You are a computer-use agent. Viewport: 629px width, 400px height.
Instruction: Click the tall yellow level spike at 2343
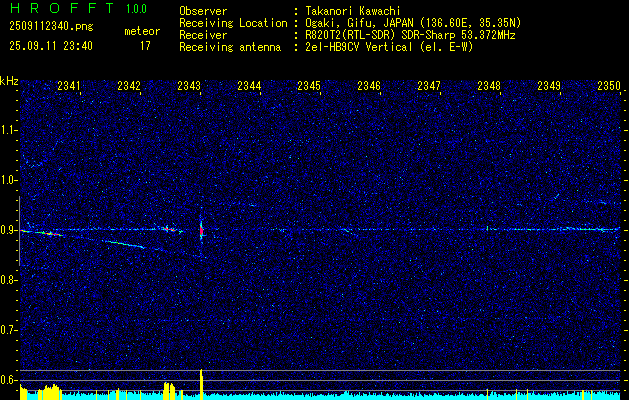201,384
